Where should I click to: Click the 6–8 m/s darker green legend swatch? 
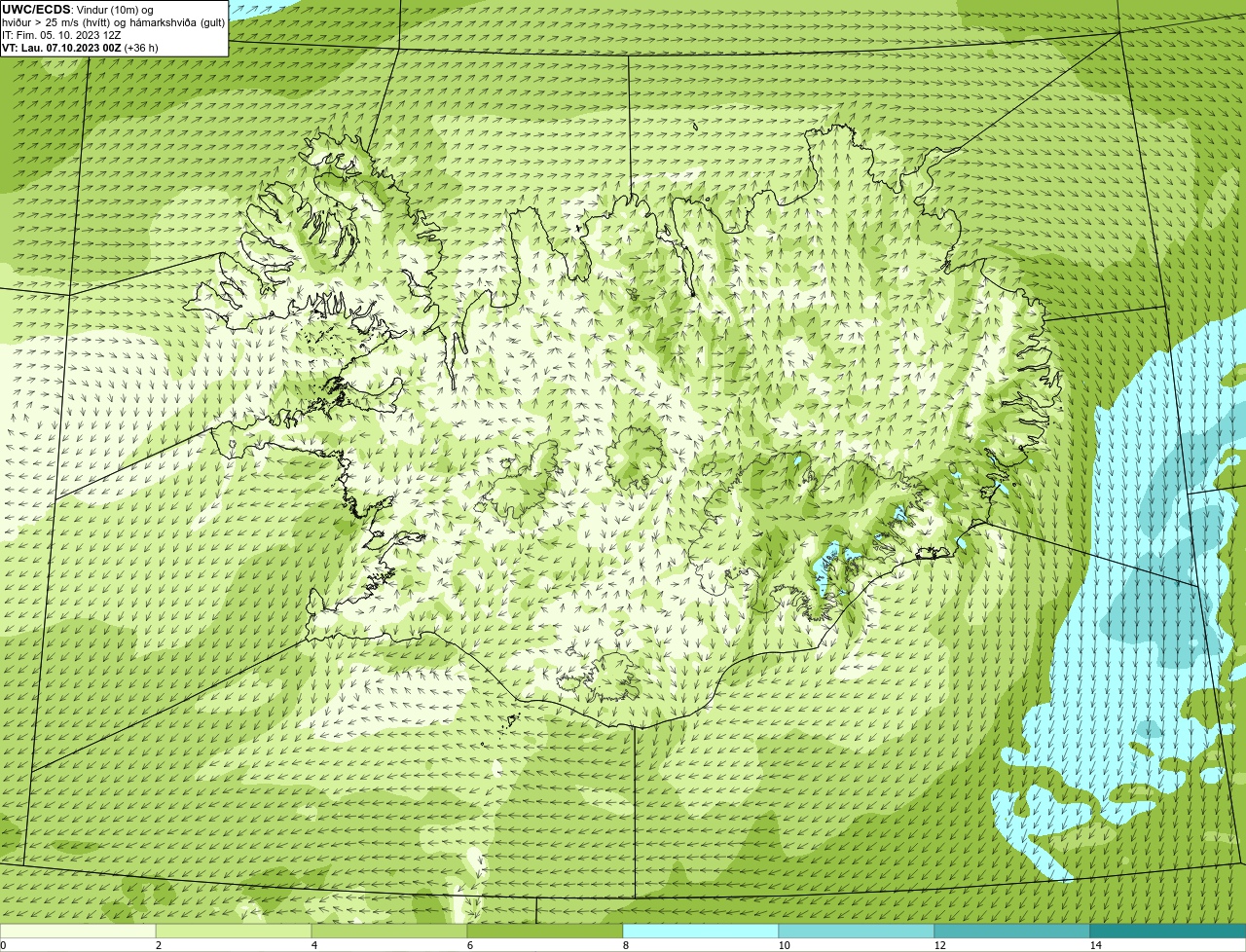pos(545,931)
